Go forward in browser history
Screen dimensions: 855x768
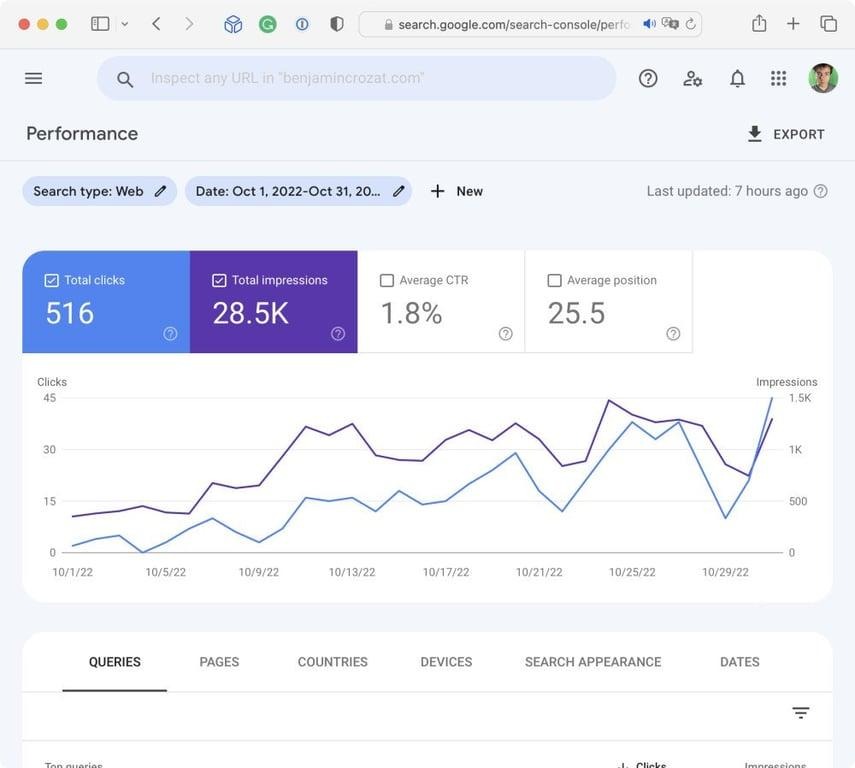189,24
